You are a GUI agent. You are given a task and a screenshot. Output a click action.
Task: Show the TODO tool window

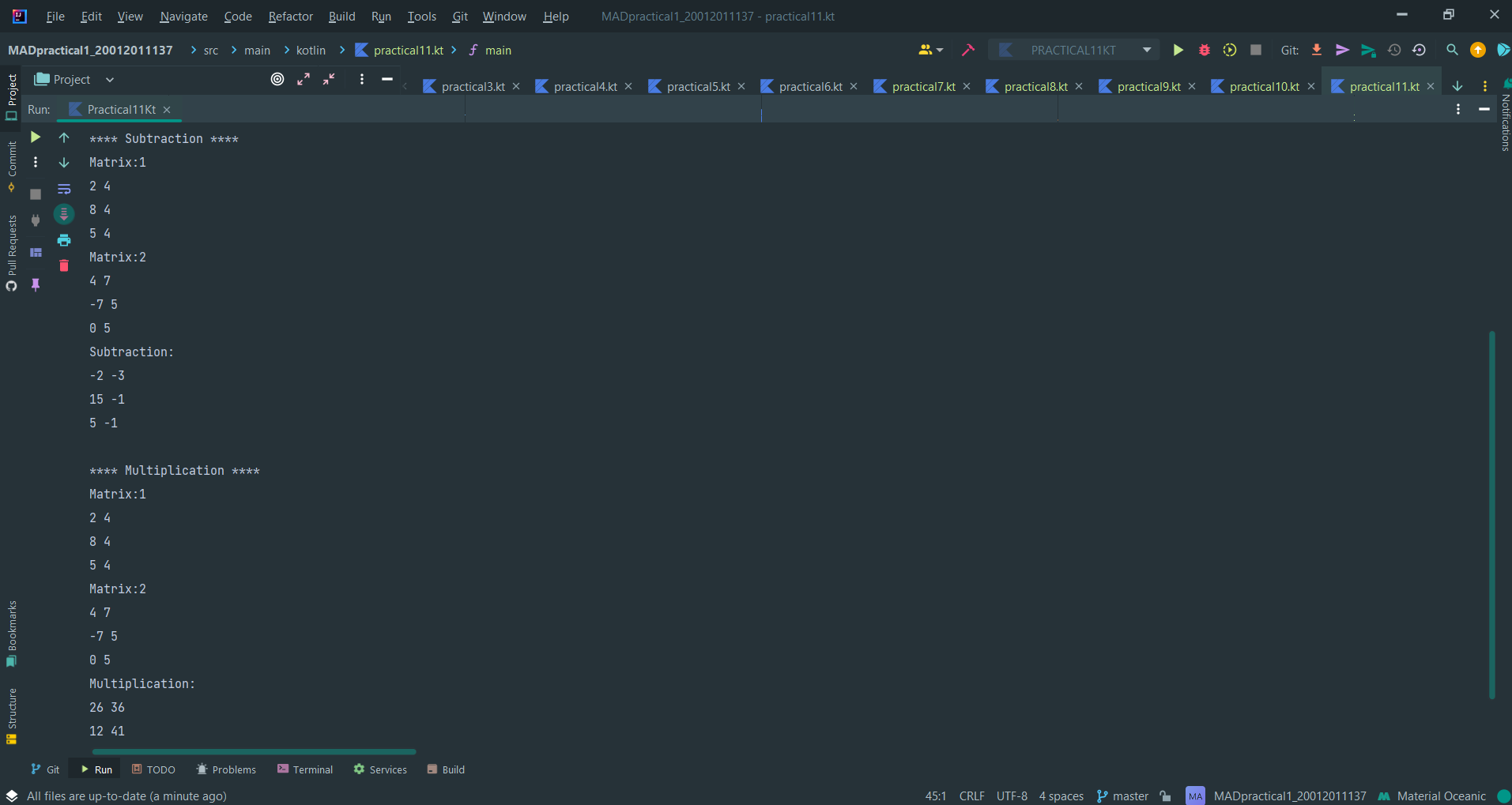[x=153, y=769]
